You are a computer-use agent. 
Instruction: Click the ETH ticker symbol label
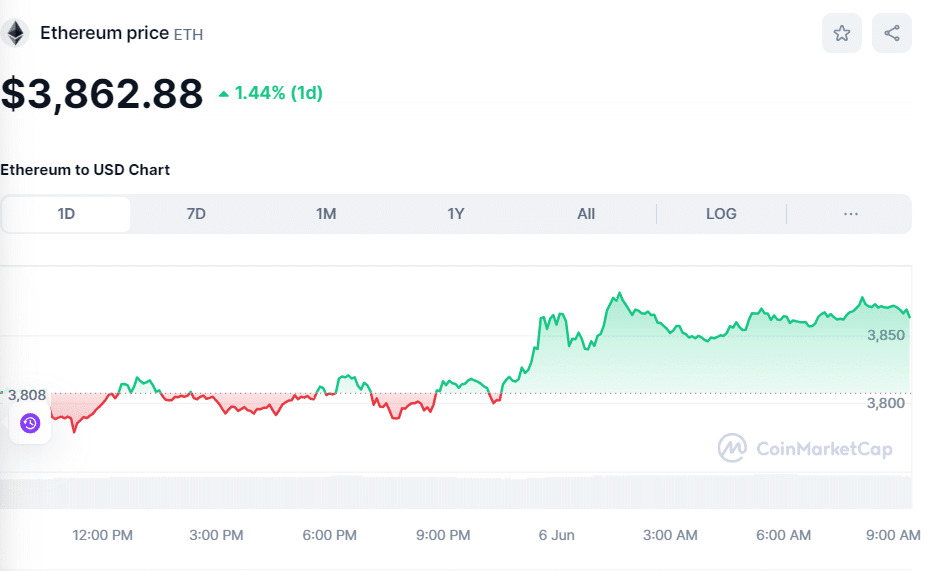pyautogui.click(x=189, y=34)
